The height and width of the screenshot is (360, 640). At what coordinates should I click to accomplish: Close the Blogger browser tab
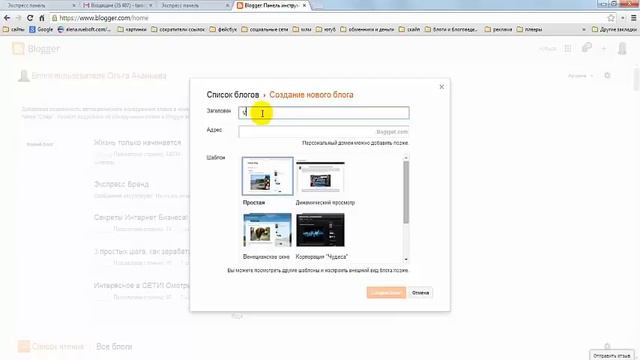[304, 5]
